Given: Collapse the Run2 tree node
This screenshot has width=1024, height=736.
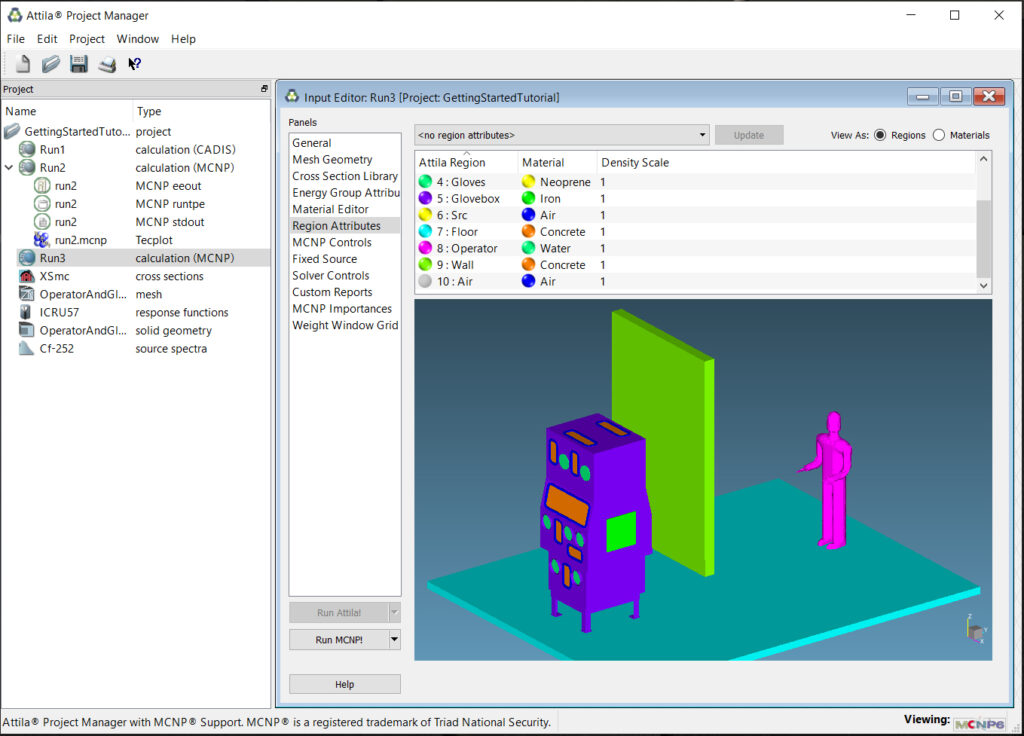Looking at the screenshot, I should [9, 167].
